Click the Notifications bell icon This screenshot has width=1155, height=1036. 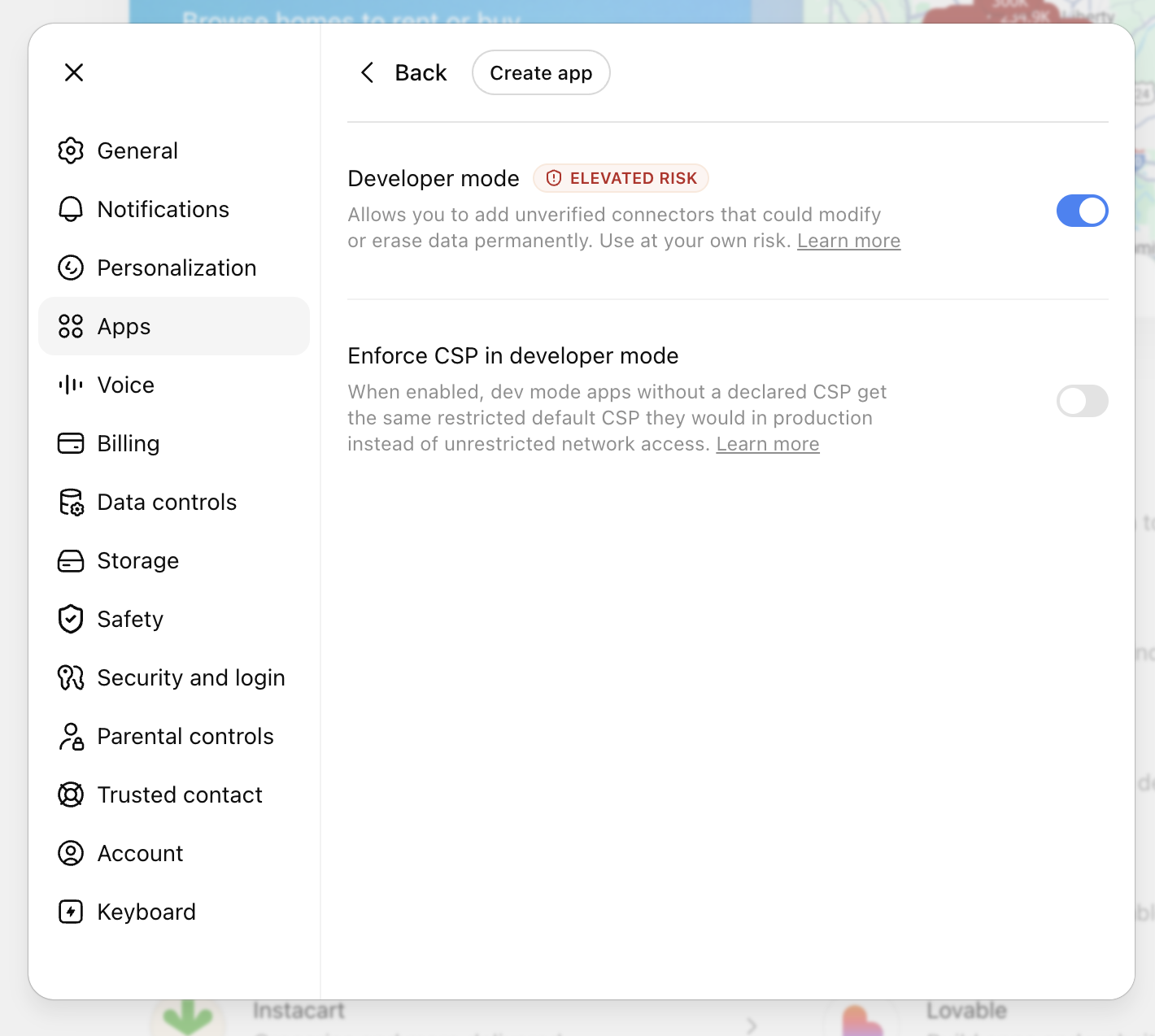click(x=71, y=209)
